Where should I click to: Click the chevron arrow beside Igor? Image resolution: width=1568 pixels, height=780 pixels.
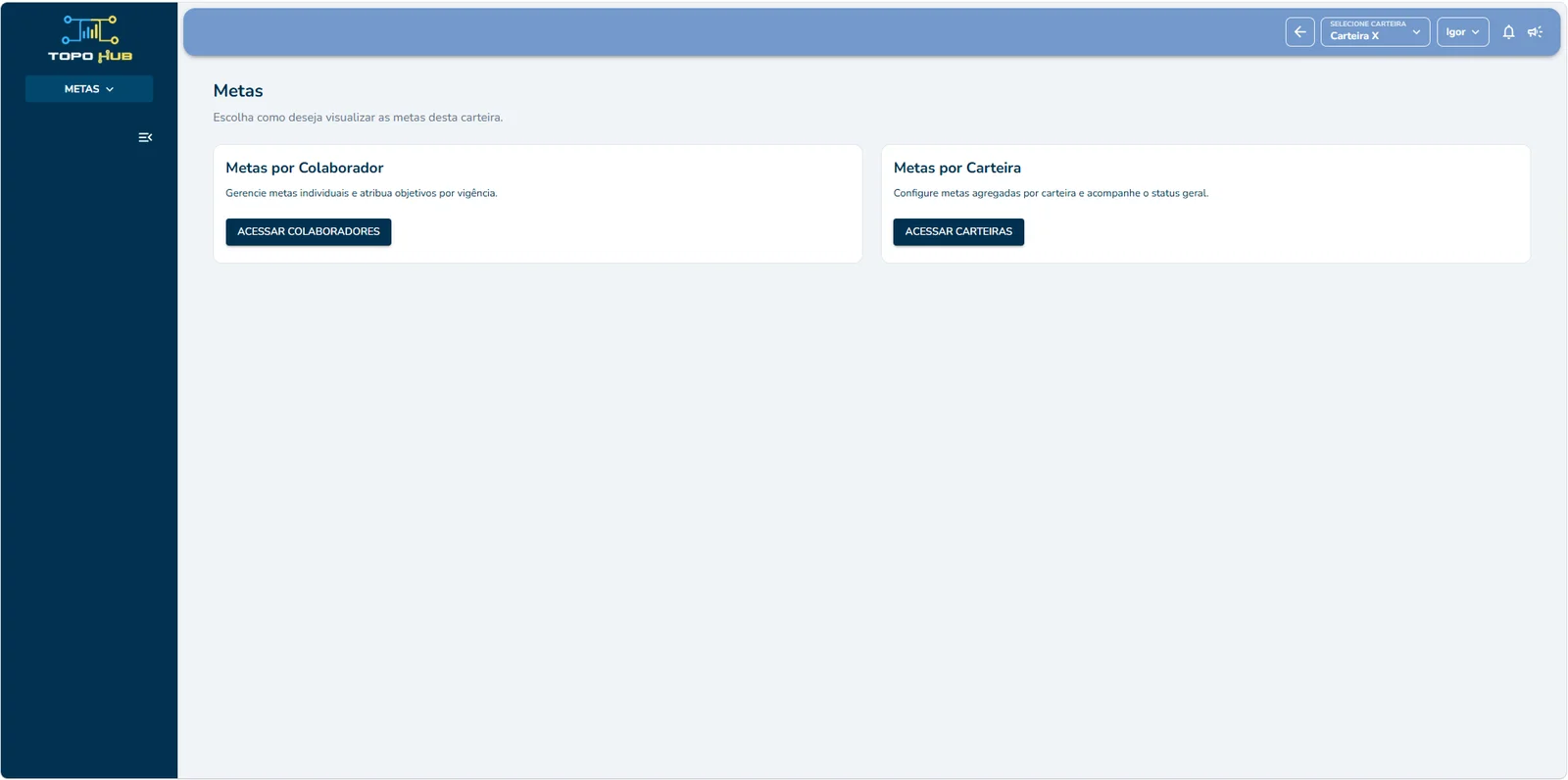coord(1475,32)
